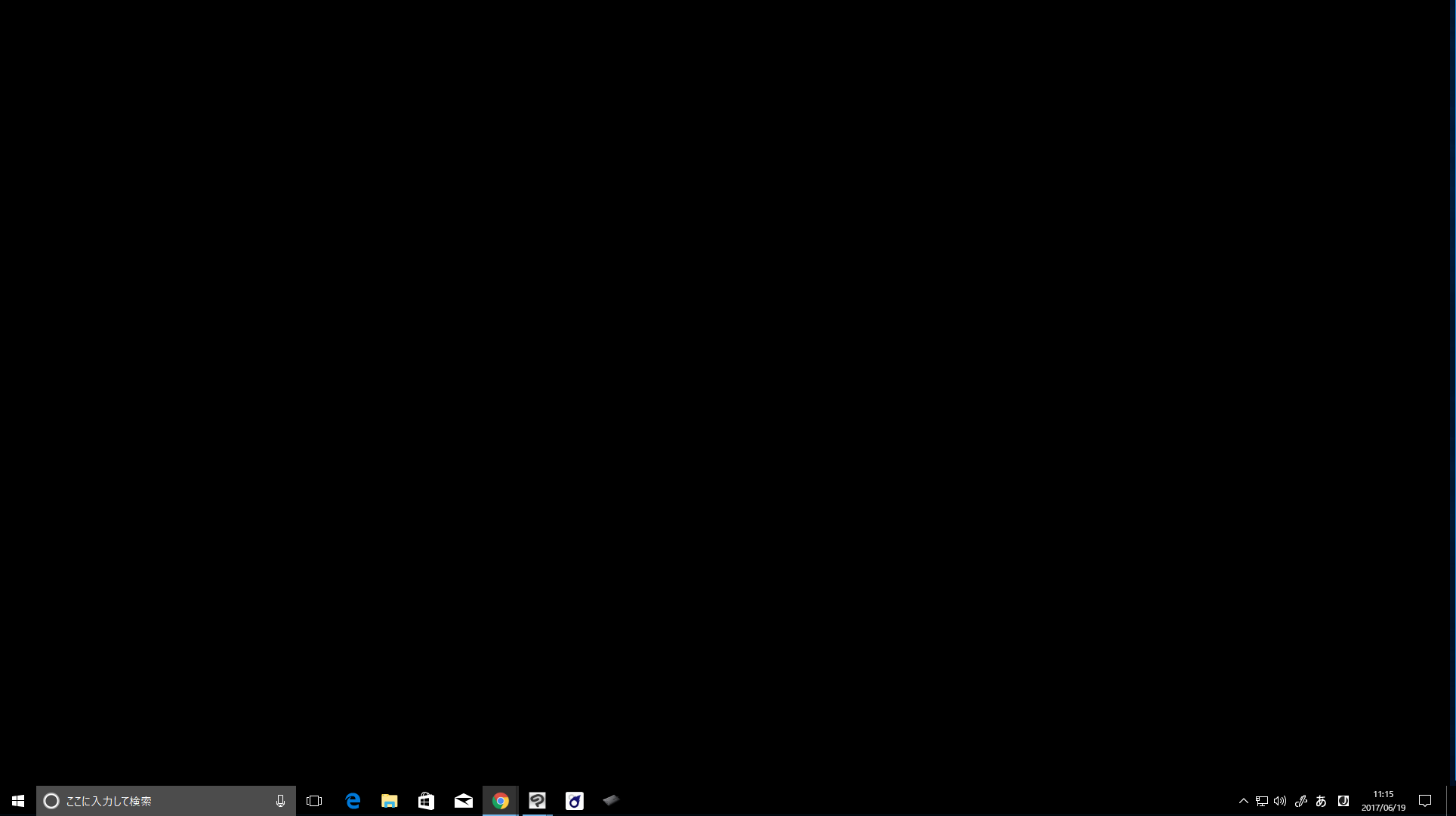Open the Windows Start menu
This screenshot has height=816, width=1456.
coord(18,801)
